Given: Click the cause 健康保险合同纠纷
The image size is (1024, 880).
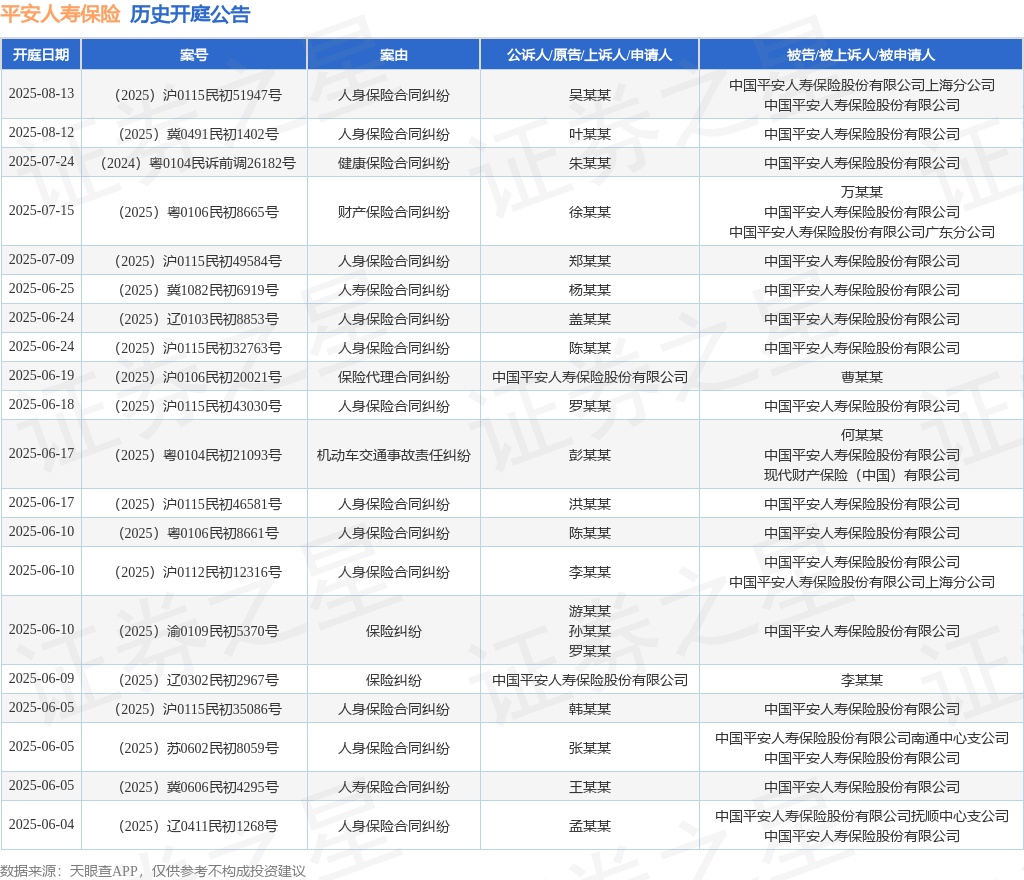Looking at the screenshot, I should [394, 163].
